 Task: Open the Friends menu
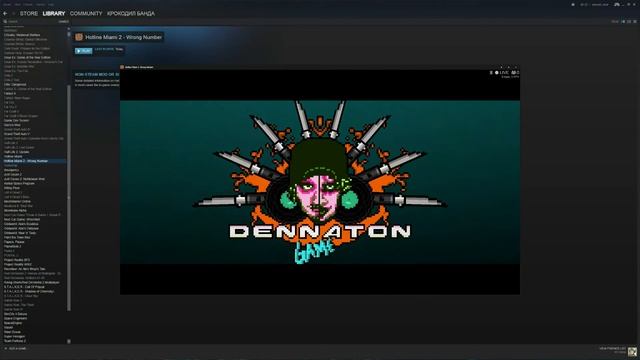click(28, 4)
